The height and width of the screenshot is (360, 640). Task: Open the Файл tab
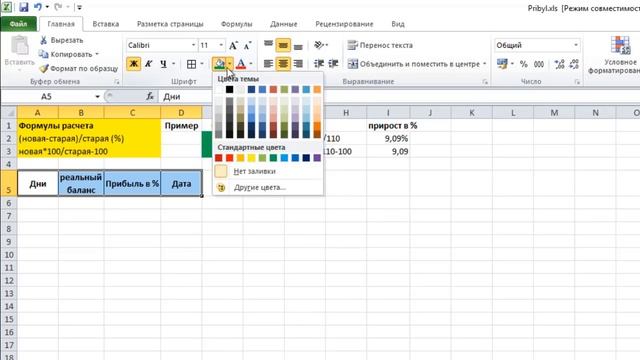click(x=18, y=24)
